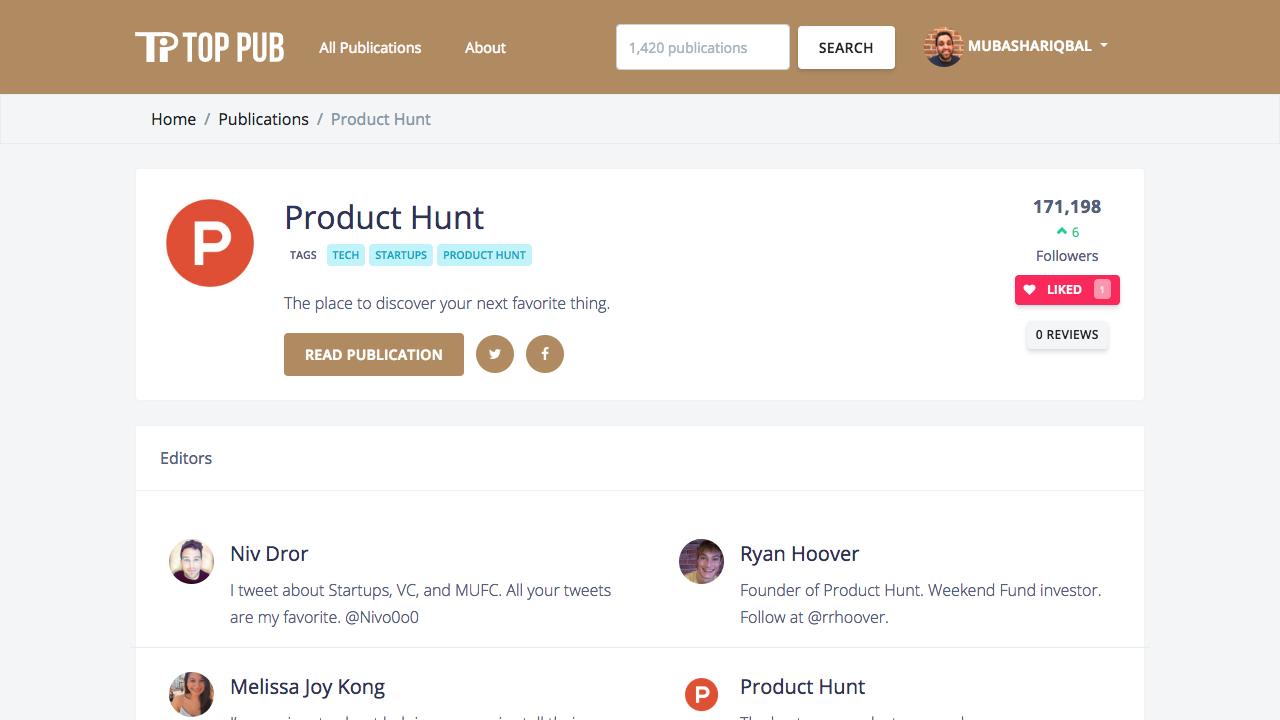
Task: Navigate to Publications breadcrumb
Action: pos(263,119)
